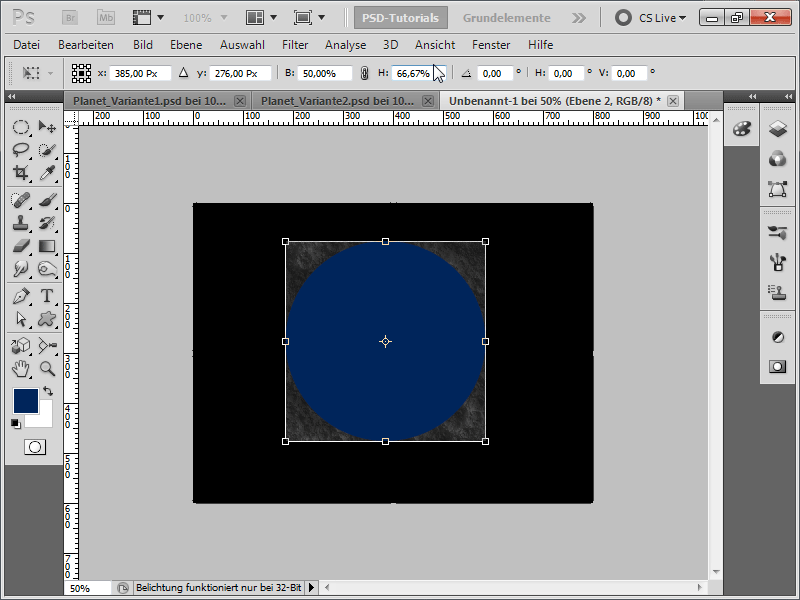
Task: Select the Lasso tool
Action: 20,149
